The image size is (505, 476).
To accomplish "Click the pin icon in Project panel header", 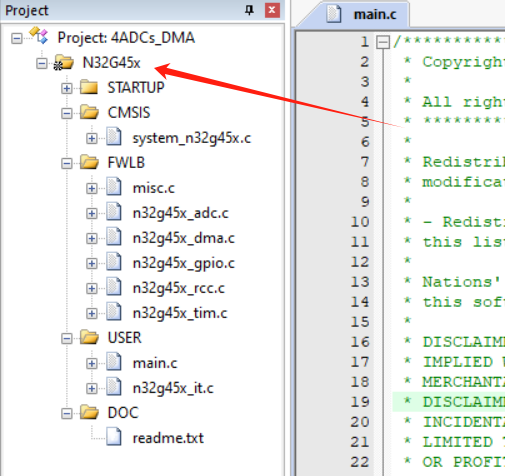I will tap(249, 10).
